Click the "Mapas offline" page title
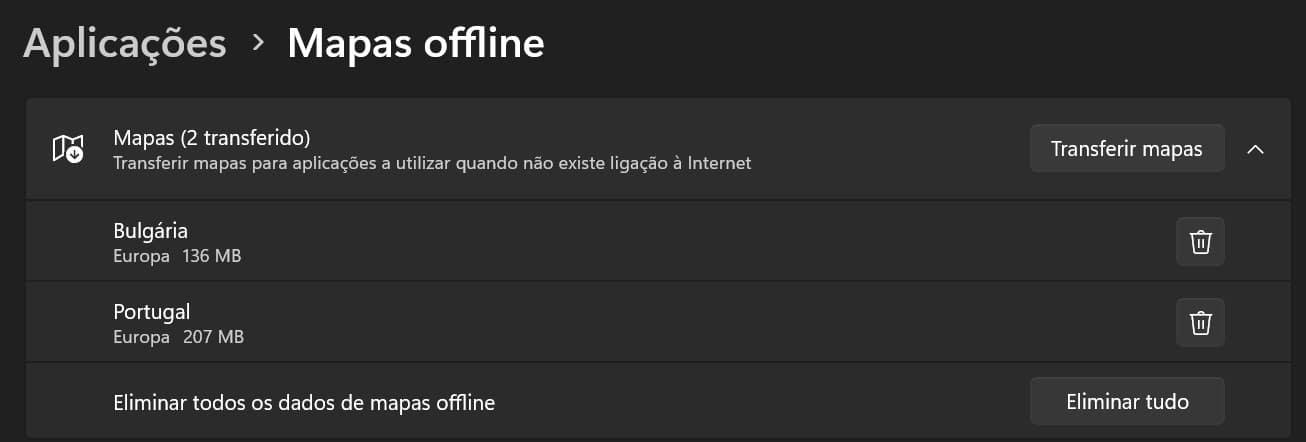Screen dimensions: 1306x442 tap(416, 44)
